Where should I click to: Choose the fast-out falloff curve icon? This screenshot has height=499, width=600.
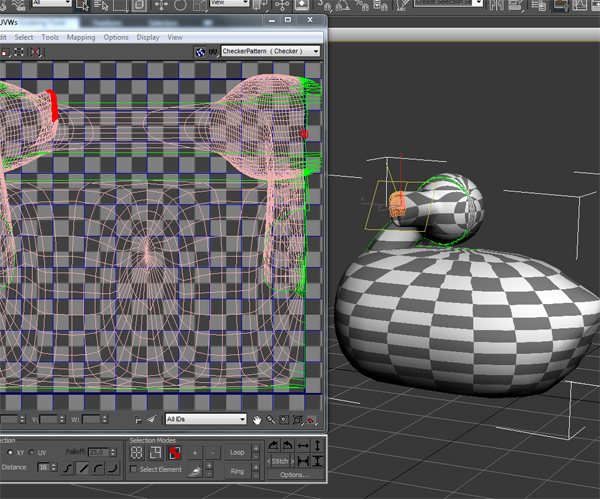click(x=112, y=468)
